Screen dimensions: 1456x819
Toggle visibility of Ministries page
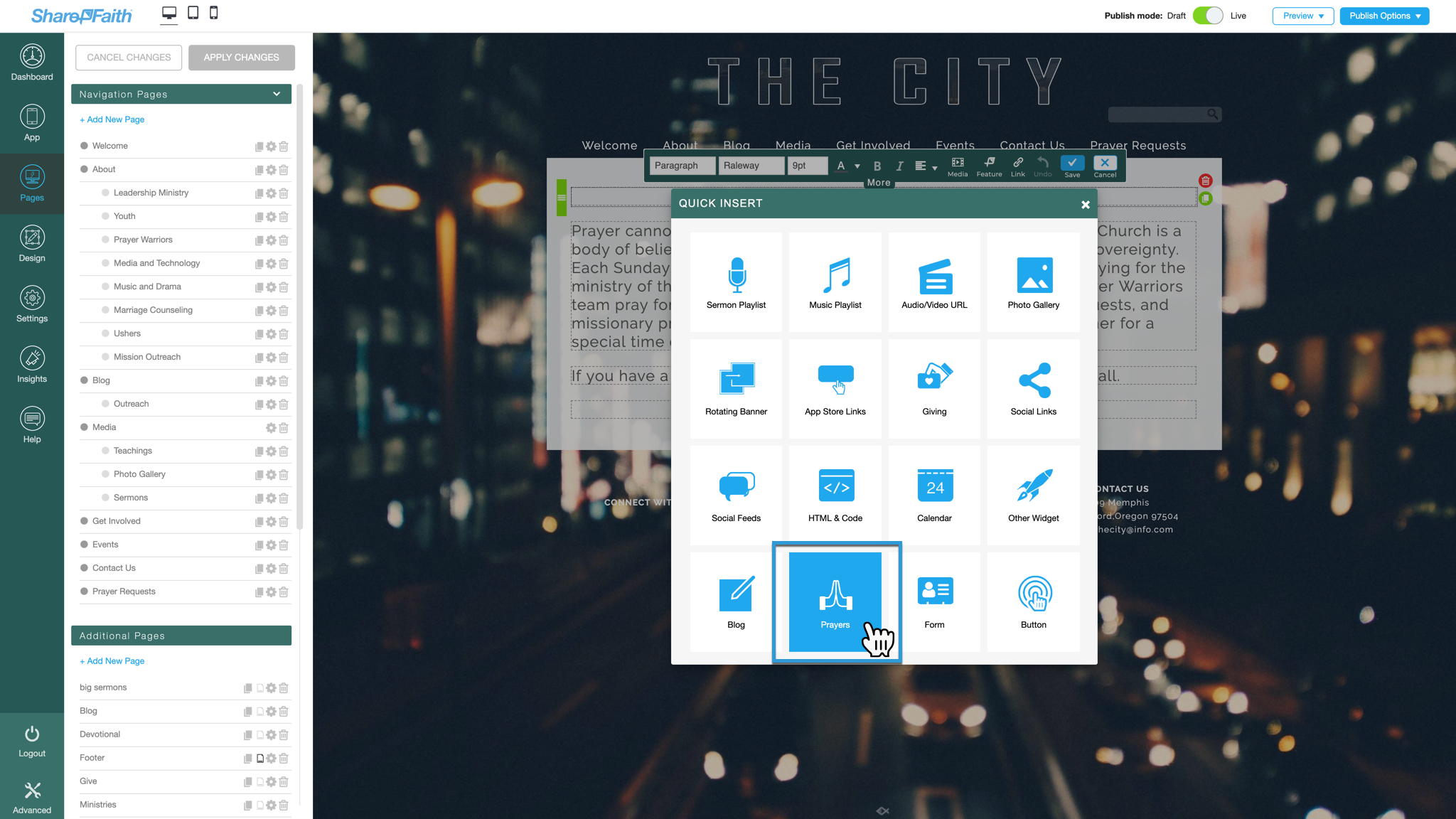click(x=260, y=805)
